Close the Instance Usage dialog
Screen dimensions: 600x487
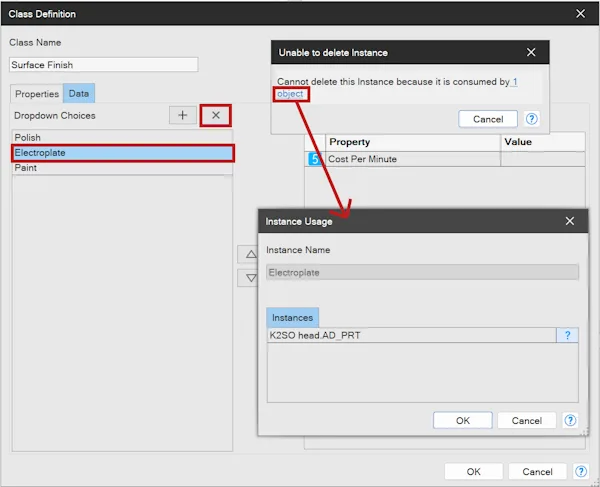[570, 221]
